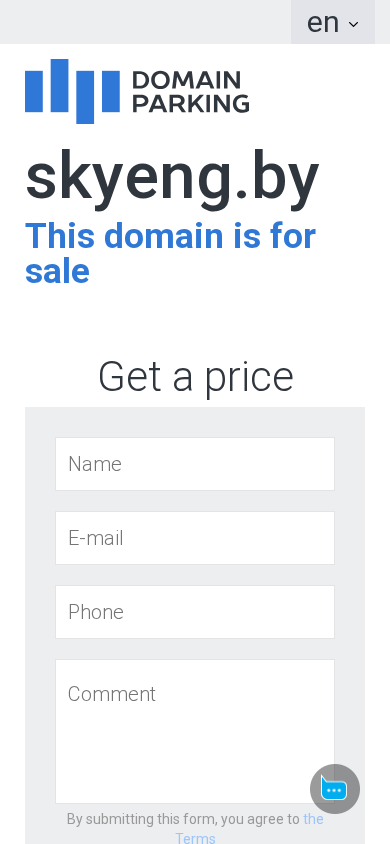Click the "Get a price" heading

click(x=195, y=376)
